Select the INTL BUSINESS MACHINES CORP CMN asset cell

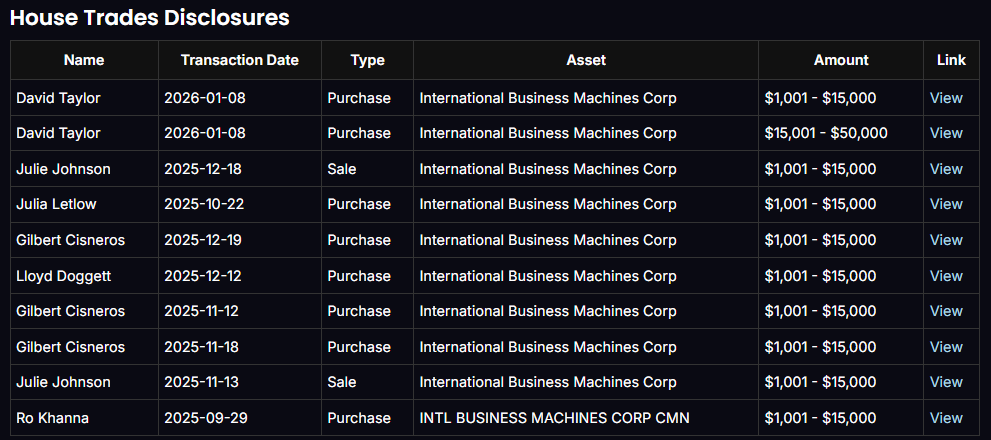[x=554, y=418]
